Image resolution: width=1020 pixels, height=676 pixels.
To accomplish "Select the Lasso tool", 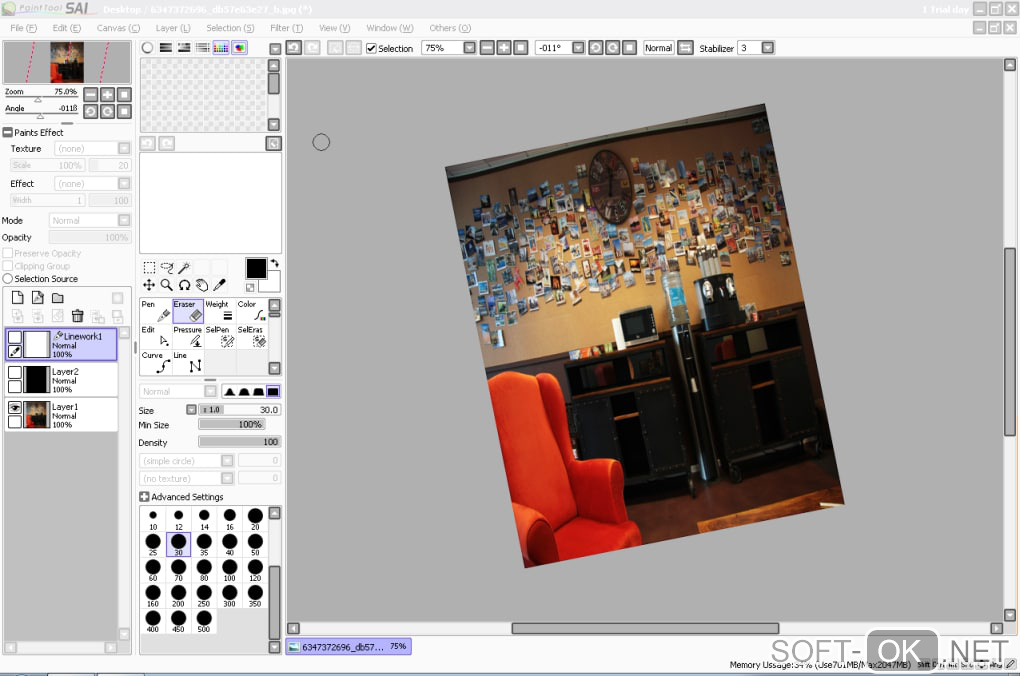I will tap(167, 267).
